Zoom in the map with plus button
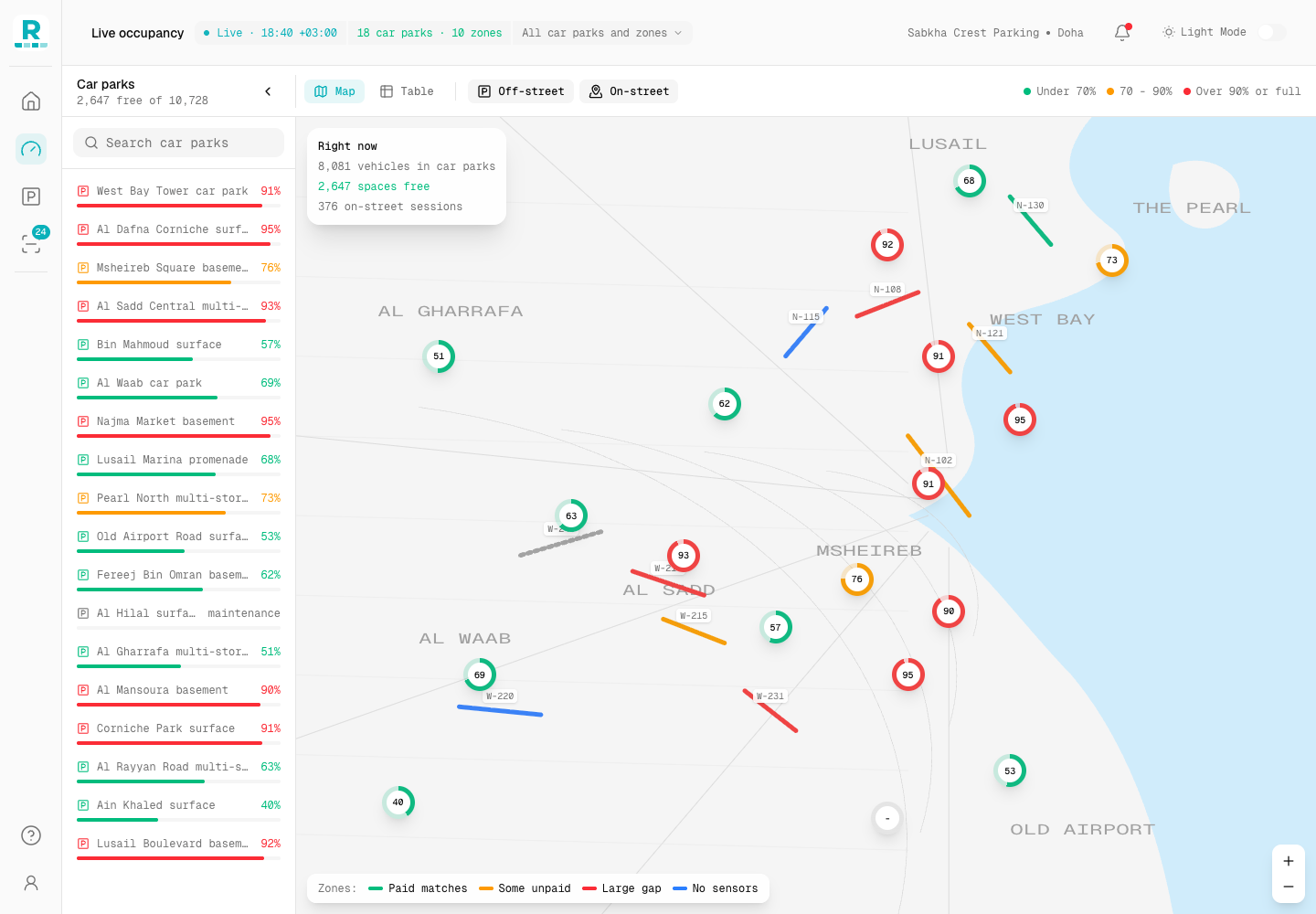This screenshot has width=1316, height=914. tap(1289, 861)
